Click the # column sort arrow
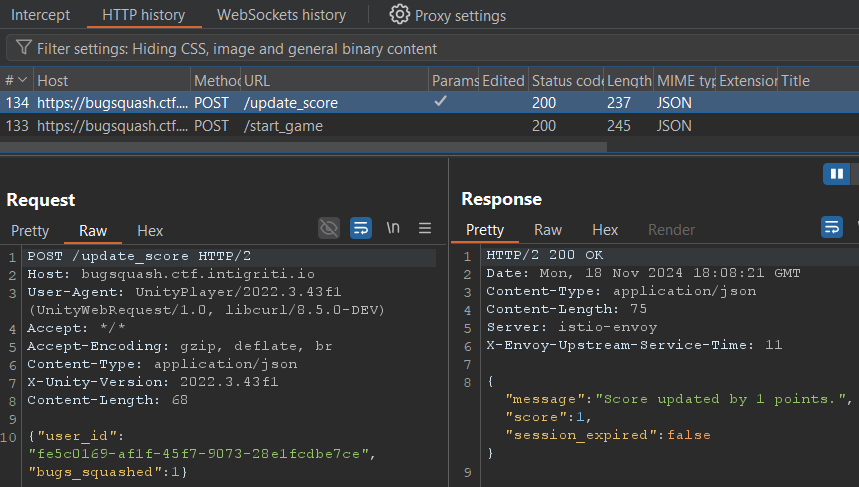 pos(23,80)
